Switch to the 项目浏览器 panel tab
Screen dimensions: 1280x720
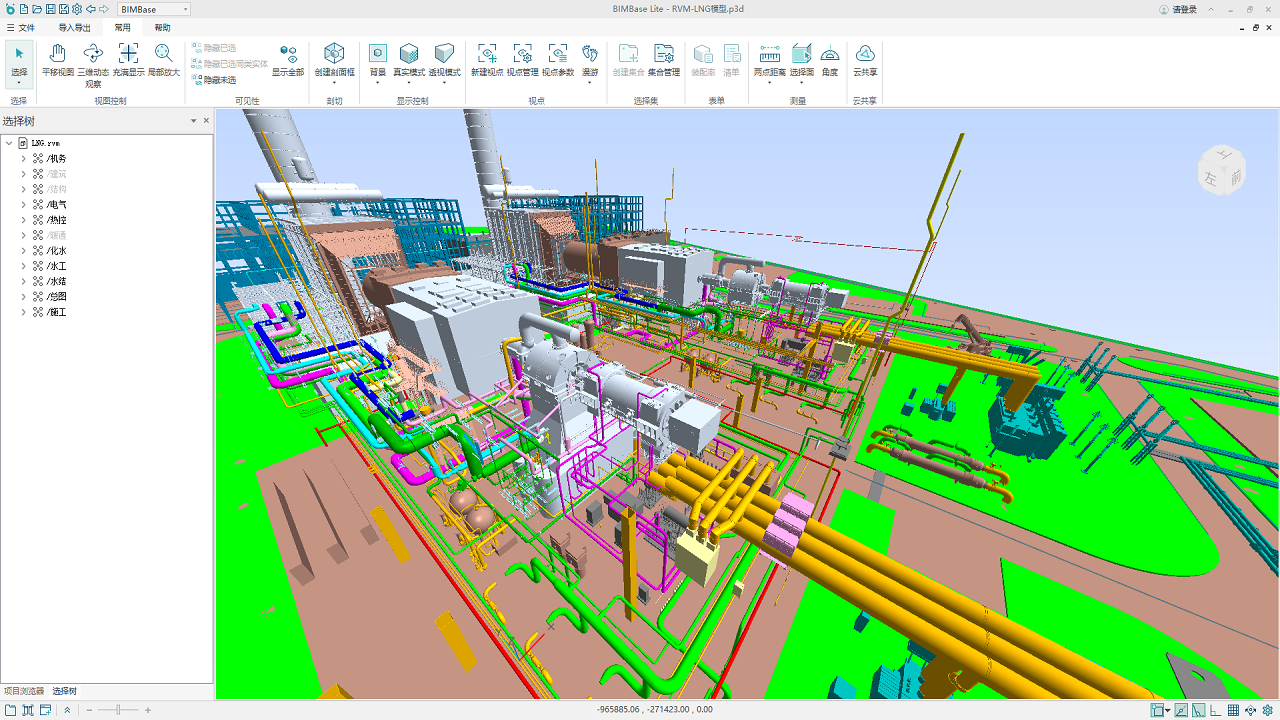click(24, 691)
